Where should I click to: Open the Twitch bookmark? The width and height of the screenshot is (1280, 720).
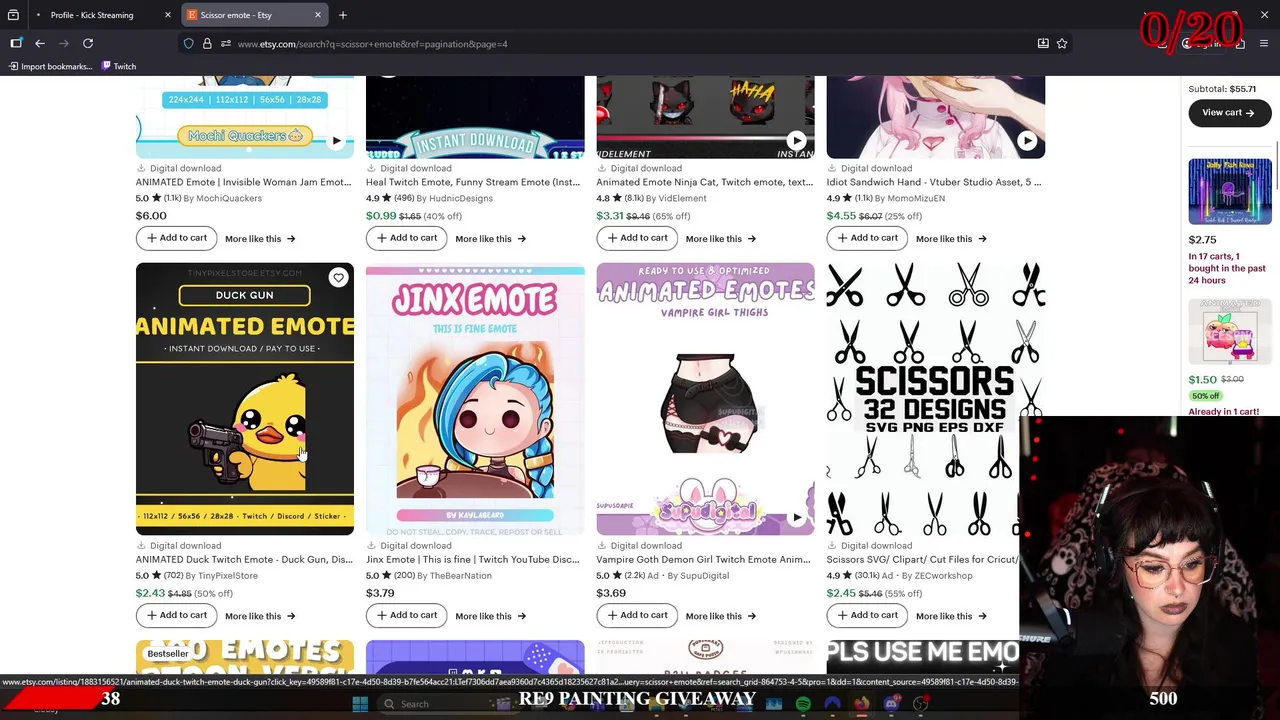coord(119,66)
